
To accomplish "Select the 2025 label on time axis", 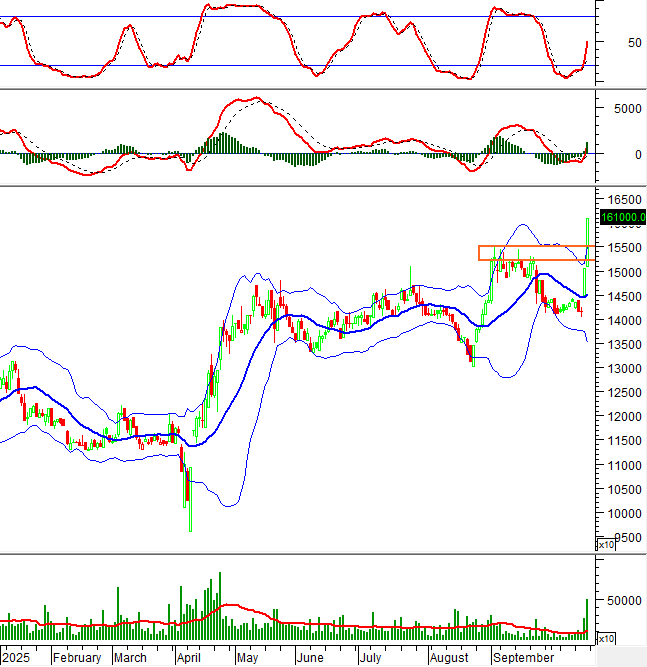I will click(16, 658).
